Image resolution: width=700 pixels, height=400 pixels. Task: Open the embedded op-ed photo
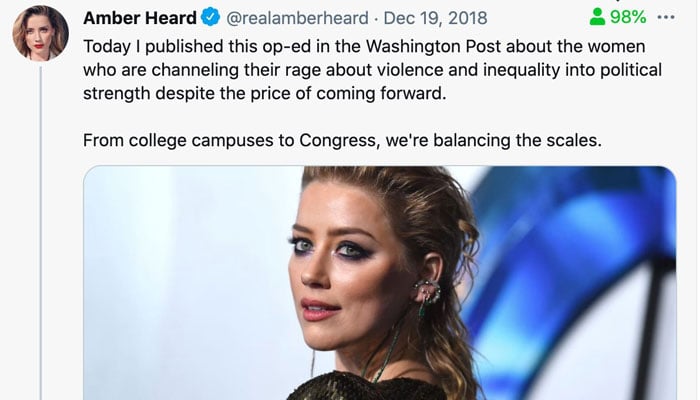[x=379, y=283]
